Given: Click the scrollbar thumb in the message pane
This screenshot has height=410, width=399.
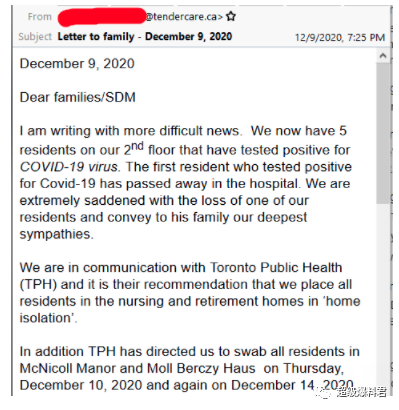Looking at the screenshot, I should tap(383, 133).
